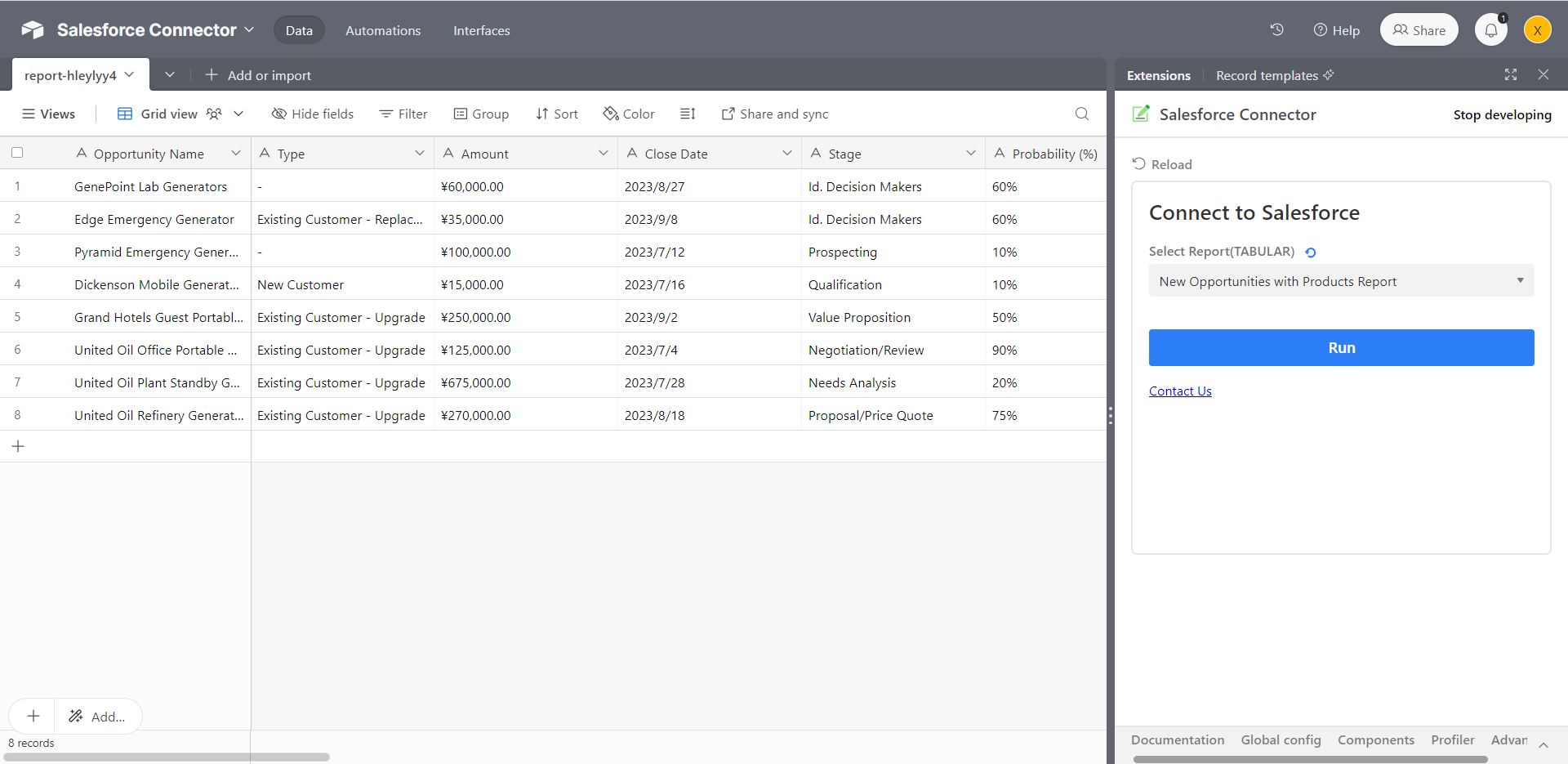Open the Color option
Screen dimensions: 1568x764
(x=629, y=114)
